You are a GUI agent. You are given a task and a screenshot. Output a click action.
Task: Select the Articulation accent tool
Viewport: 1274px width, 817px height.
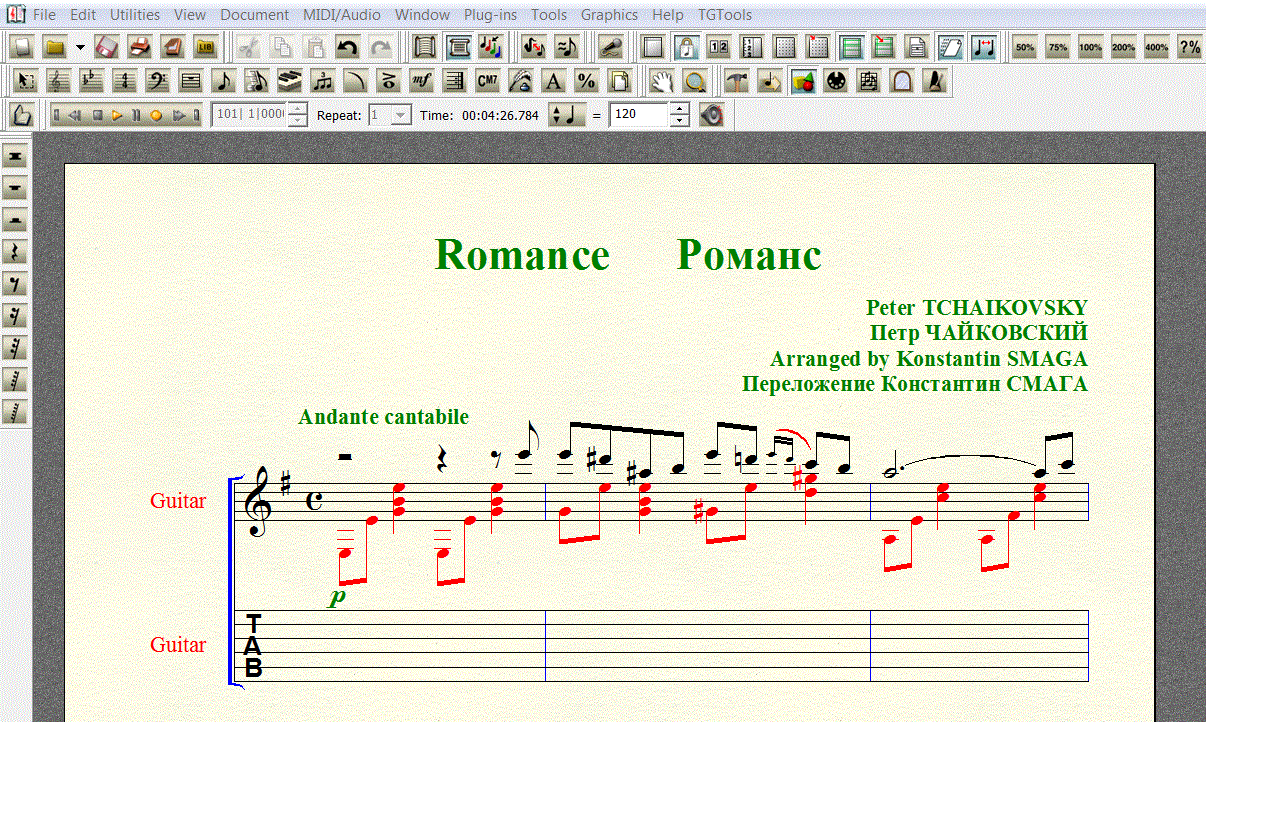(387, 81)
